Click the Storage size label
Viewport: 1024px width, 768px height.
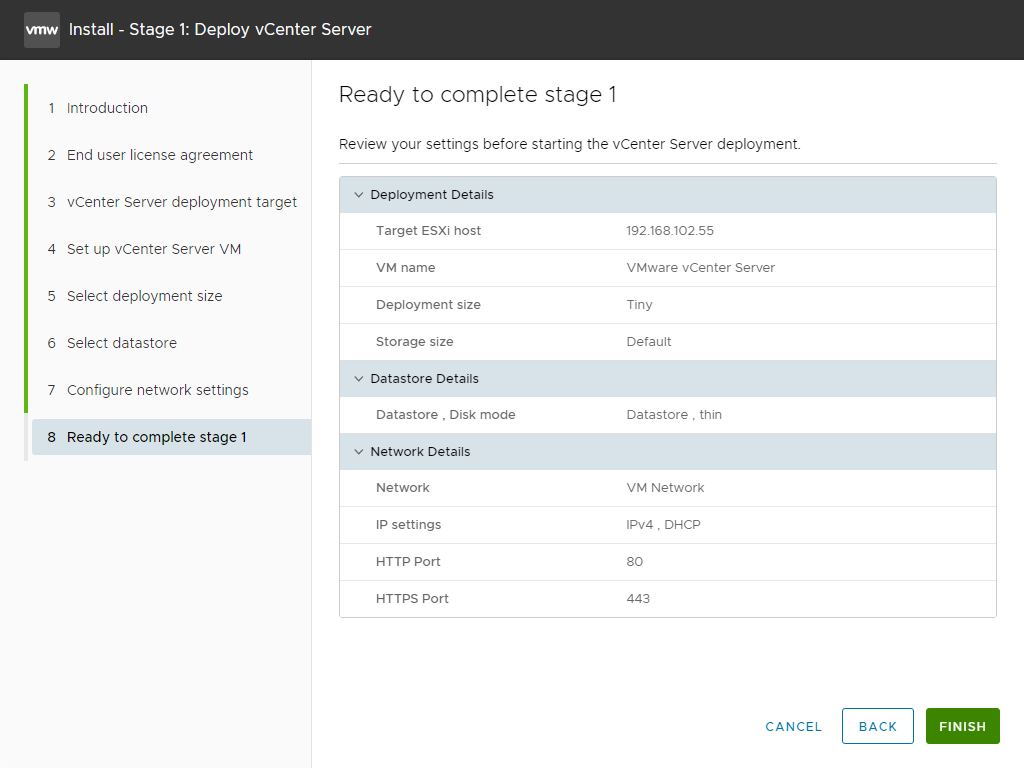click(x=415, y=342)
